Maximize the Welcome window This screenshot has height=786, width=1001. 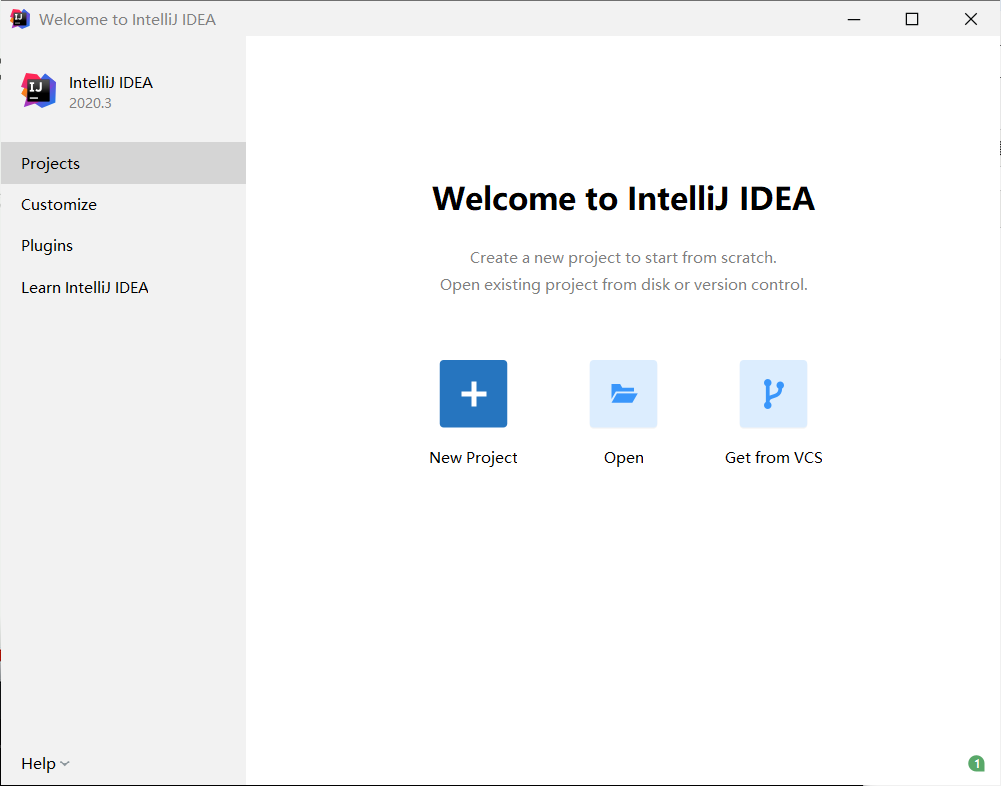(x=912, y=19)
